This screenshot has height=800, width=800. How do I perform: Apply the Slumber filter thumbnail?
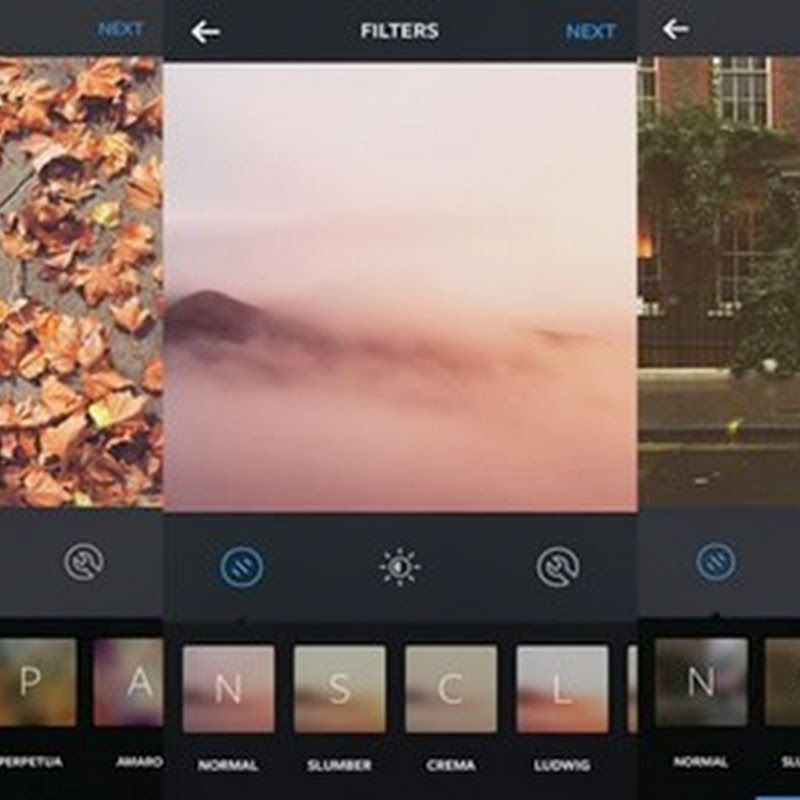340,689
